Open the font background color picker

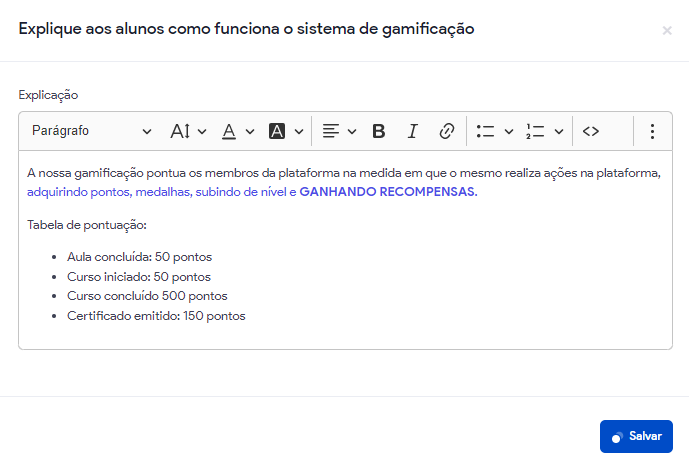pos(286,131)
